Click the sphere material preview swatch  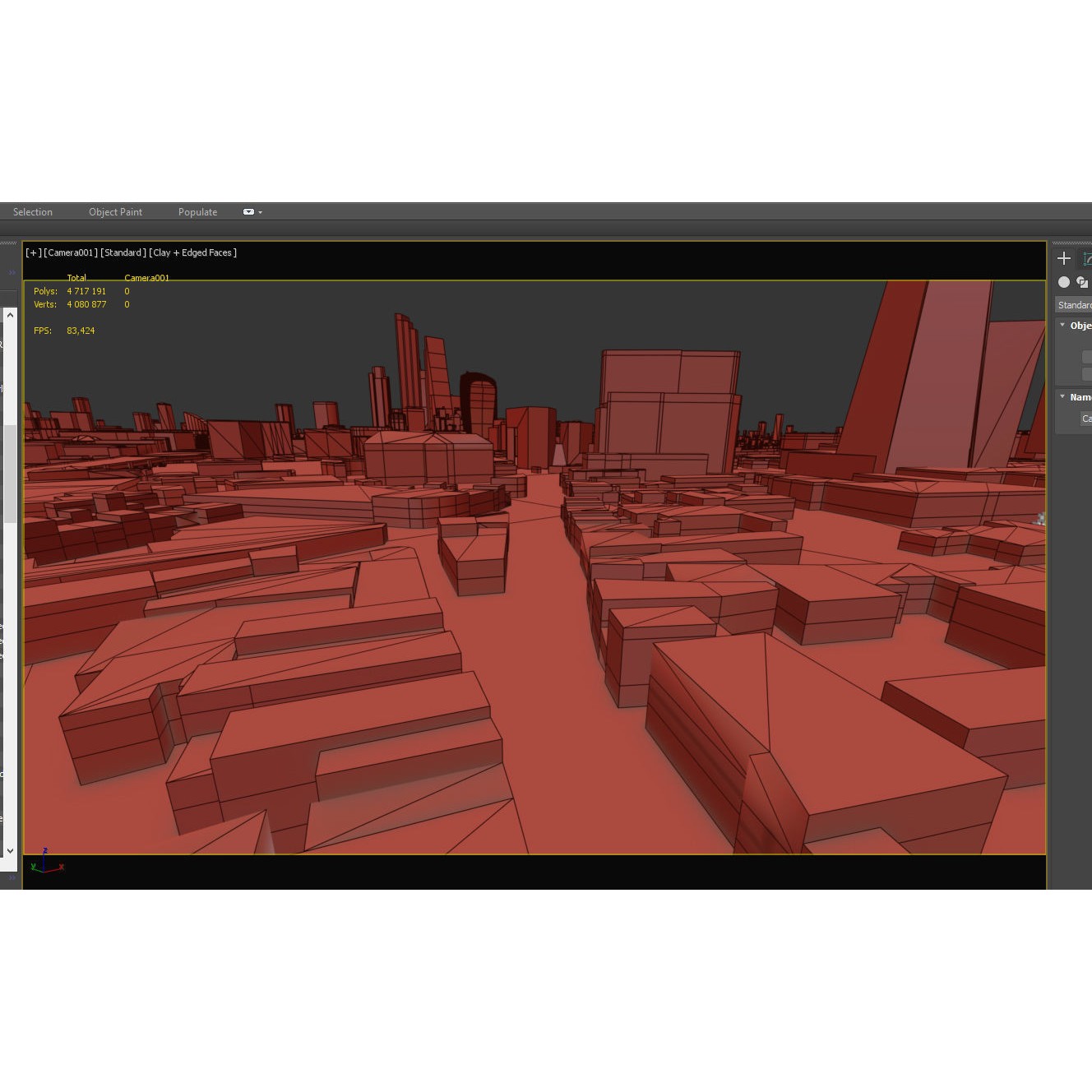coord(1064,282)
